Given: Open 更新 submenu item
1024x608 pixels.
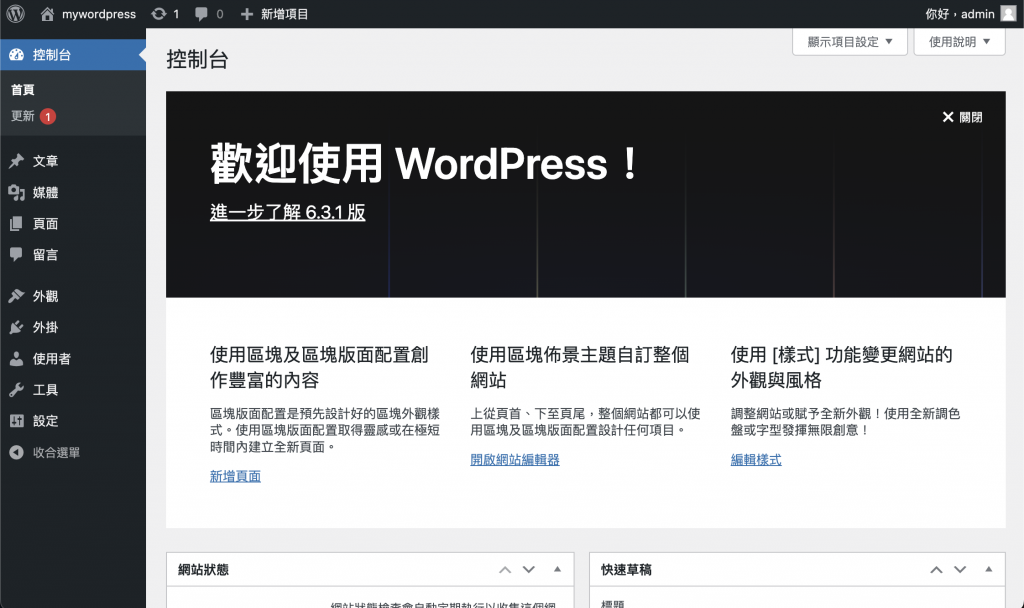Looking at the screenshot, I should point(23,116).
